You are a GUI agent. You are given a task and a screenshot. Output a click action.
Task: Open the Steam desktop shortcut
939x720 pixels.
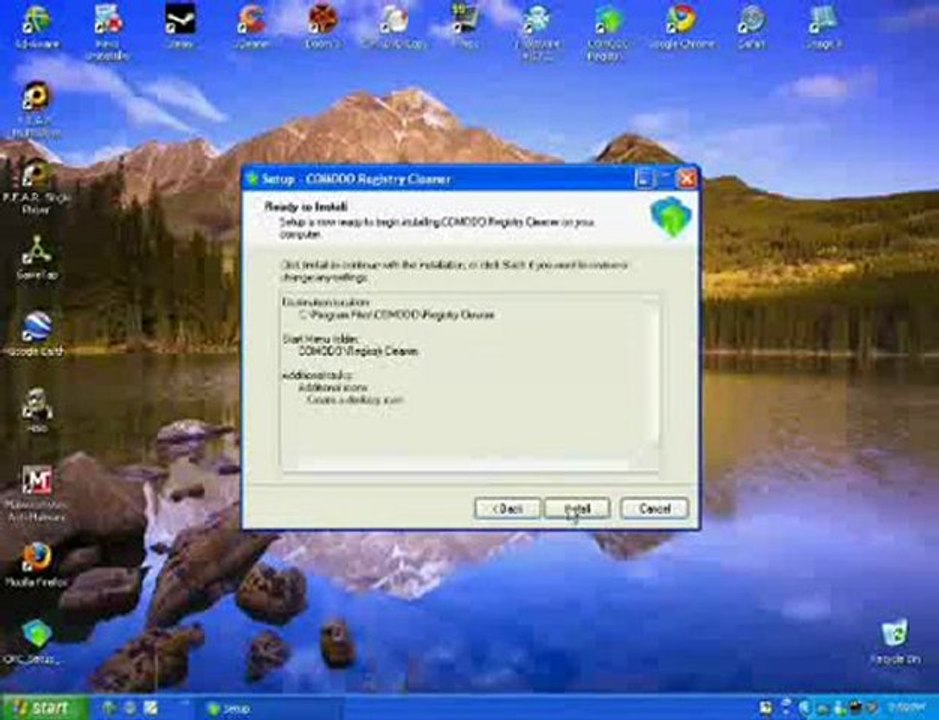[180, 27]
